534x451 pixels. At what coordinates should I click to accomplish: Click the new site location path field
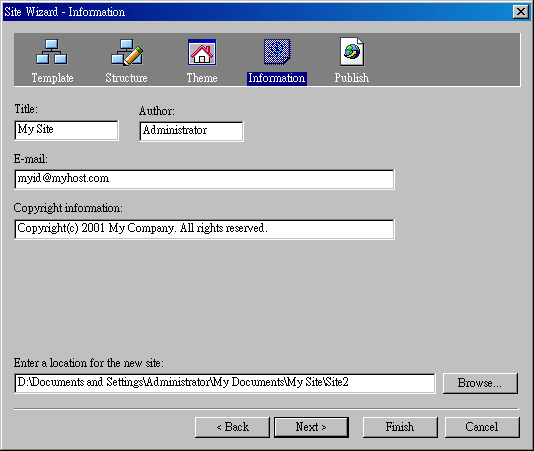pos(225,383)
